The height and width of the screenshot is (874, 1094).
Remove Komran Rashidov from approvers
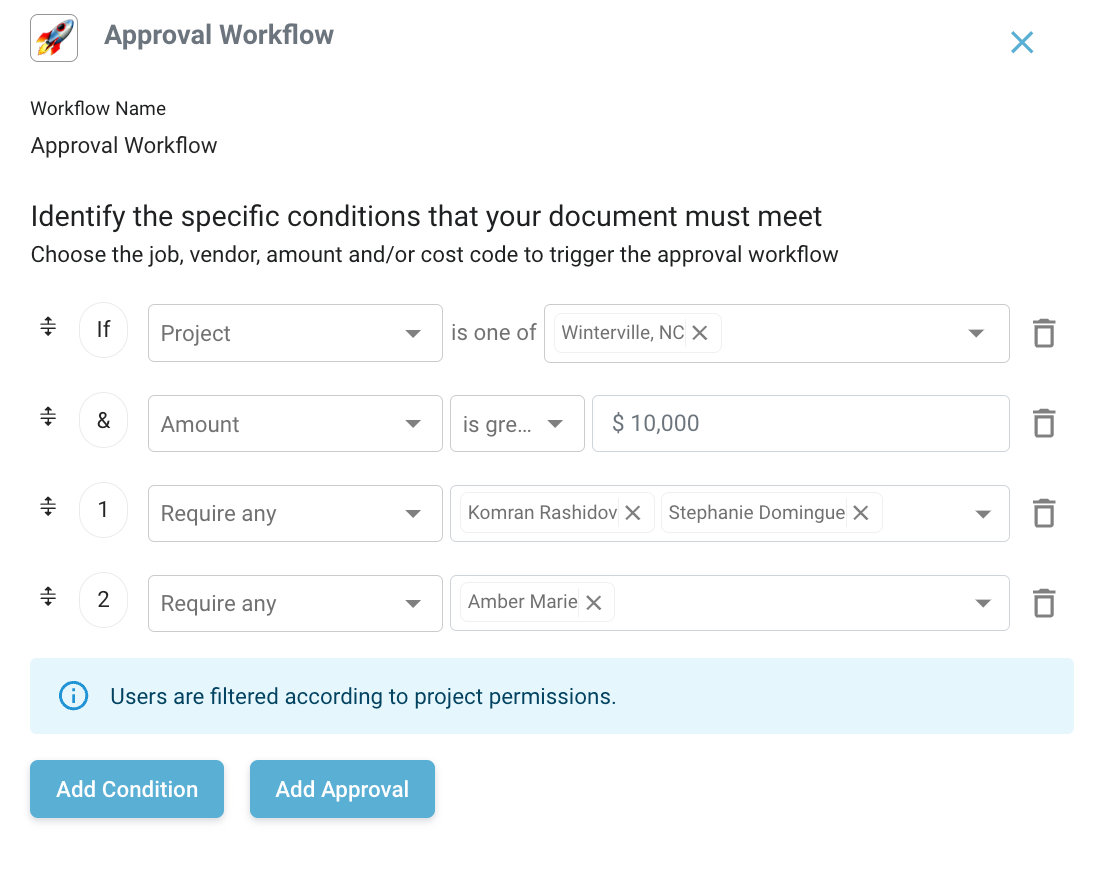633,513
